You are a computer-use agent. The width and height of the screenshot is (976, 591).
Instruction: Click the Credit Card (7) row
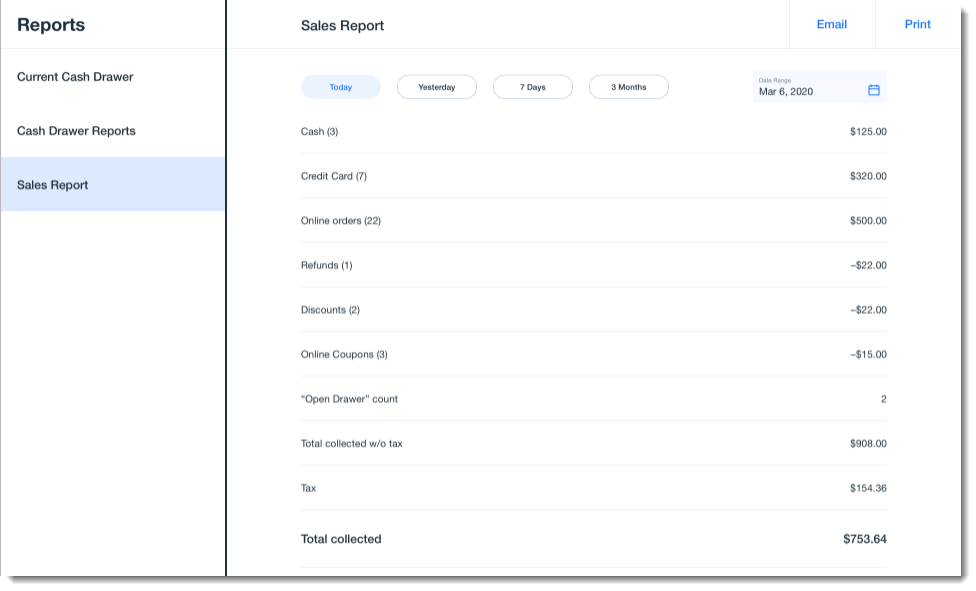coord(593,176)
